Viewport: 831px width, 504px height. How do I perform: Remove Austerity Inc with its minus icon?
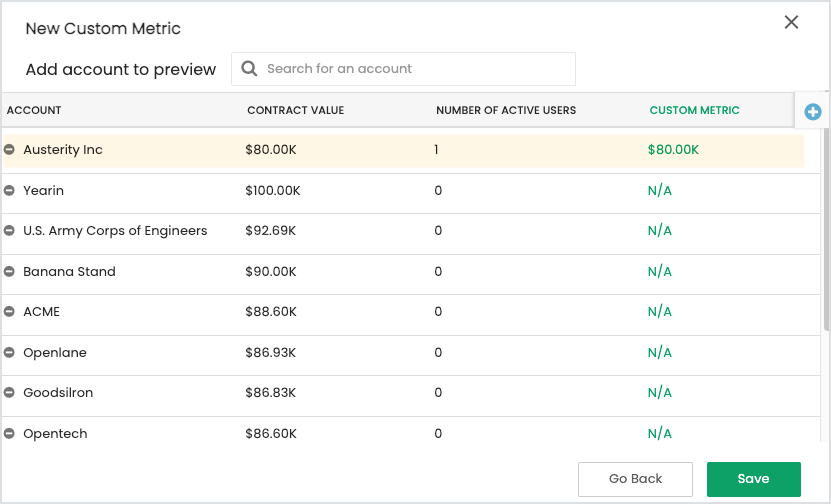[9, 149]
